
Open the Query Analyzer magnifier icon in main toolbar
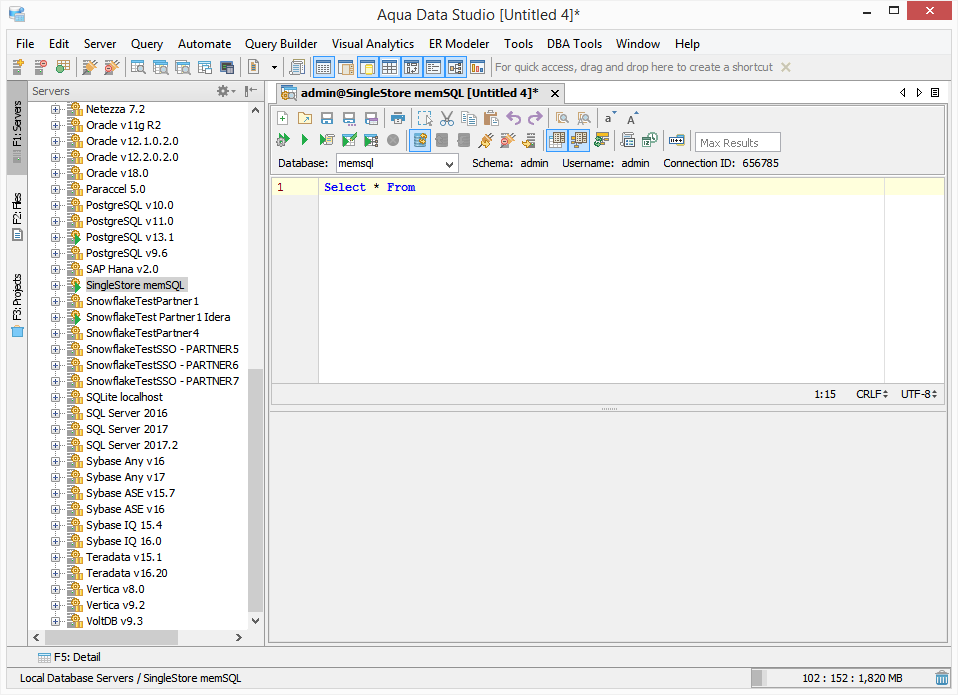click(x=139, y=67)
